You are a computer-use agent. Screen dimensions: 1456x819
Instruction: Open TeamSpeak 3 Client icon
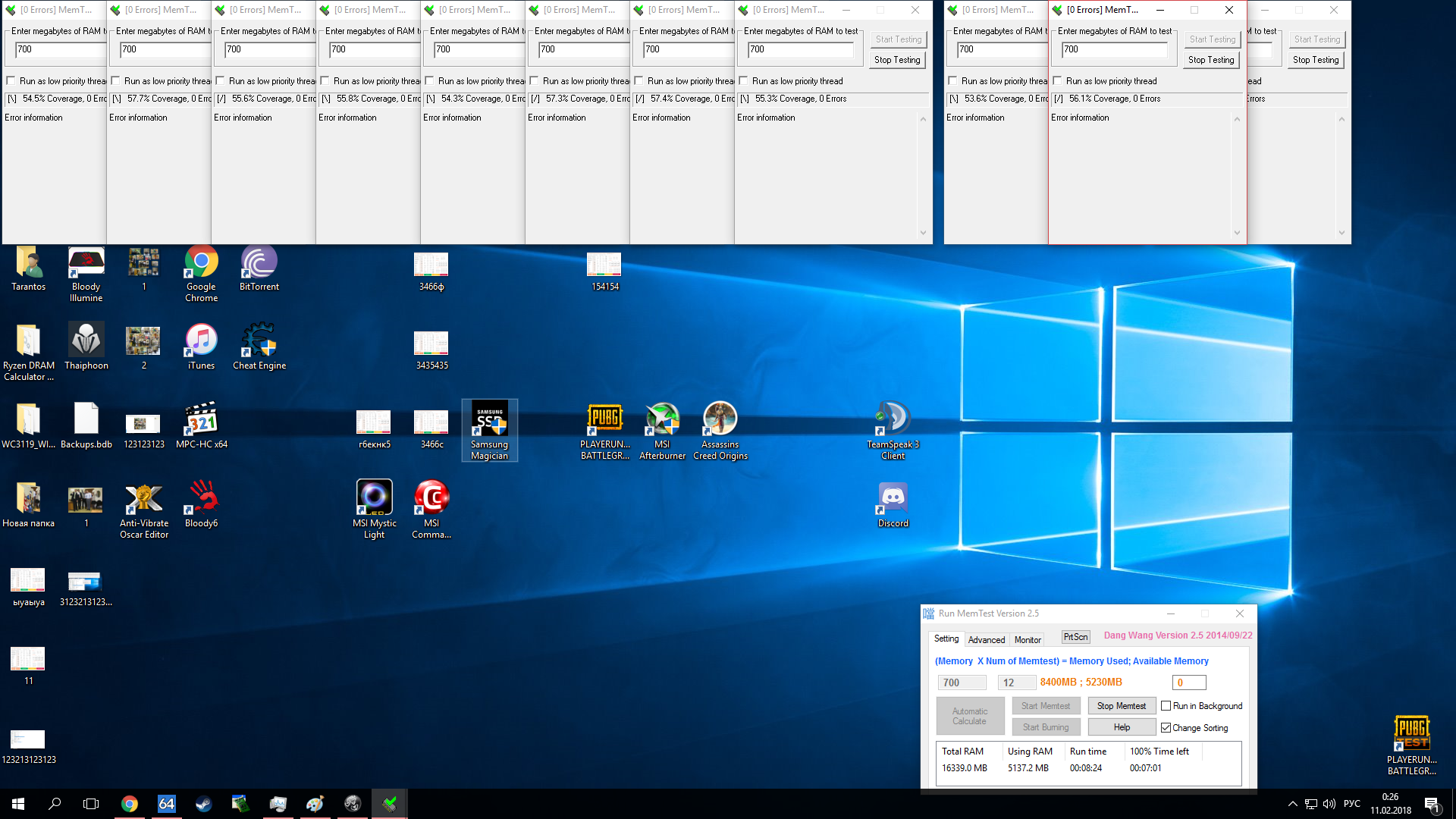click(893, 419)
